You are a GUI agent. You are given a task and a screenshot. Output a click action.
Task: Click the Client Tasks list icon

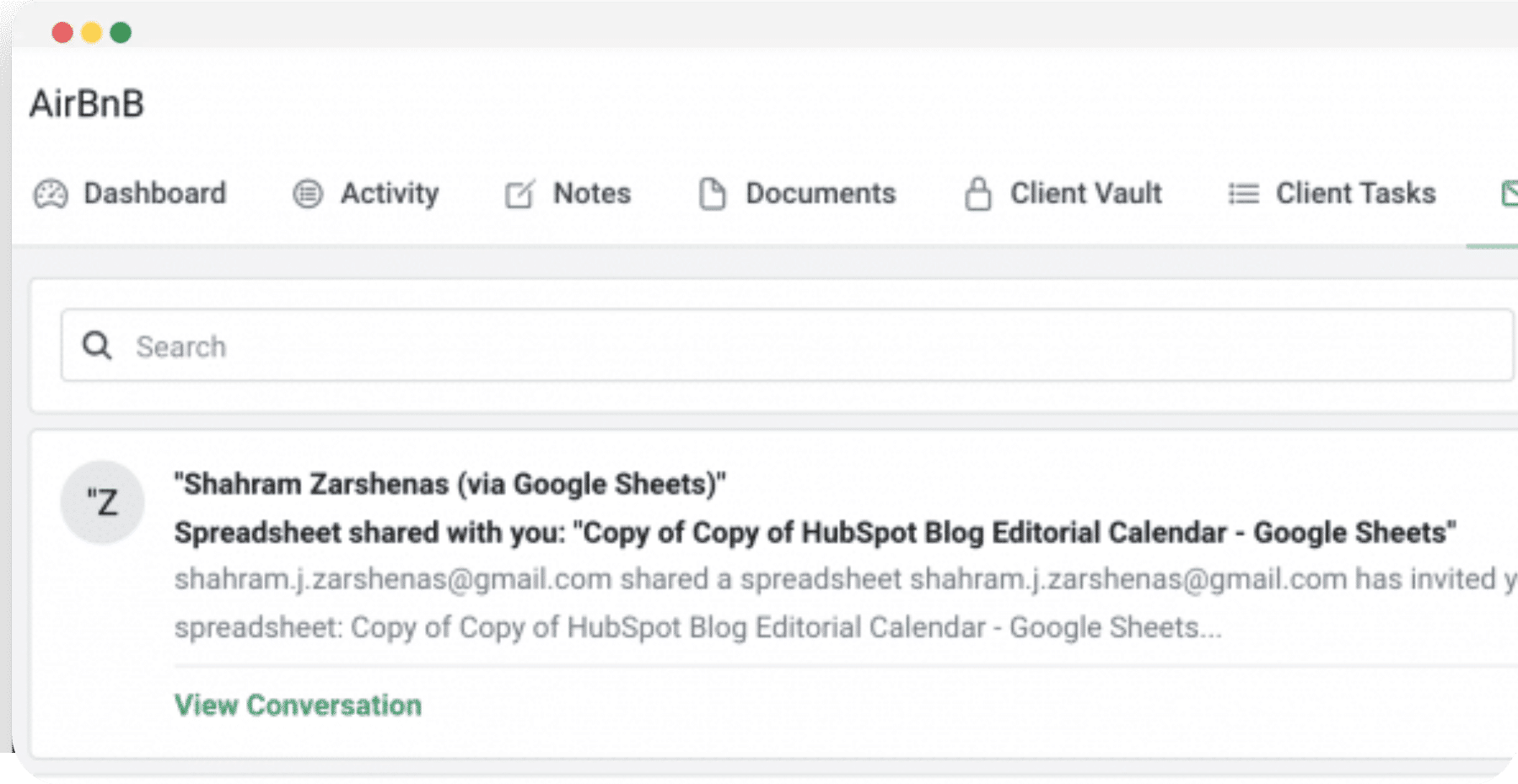1244,195
